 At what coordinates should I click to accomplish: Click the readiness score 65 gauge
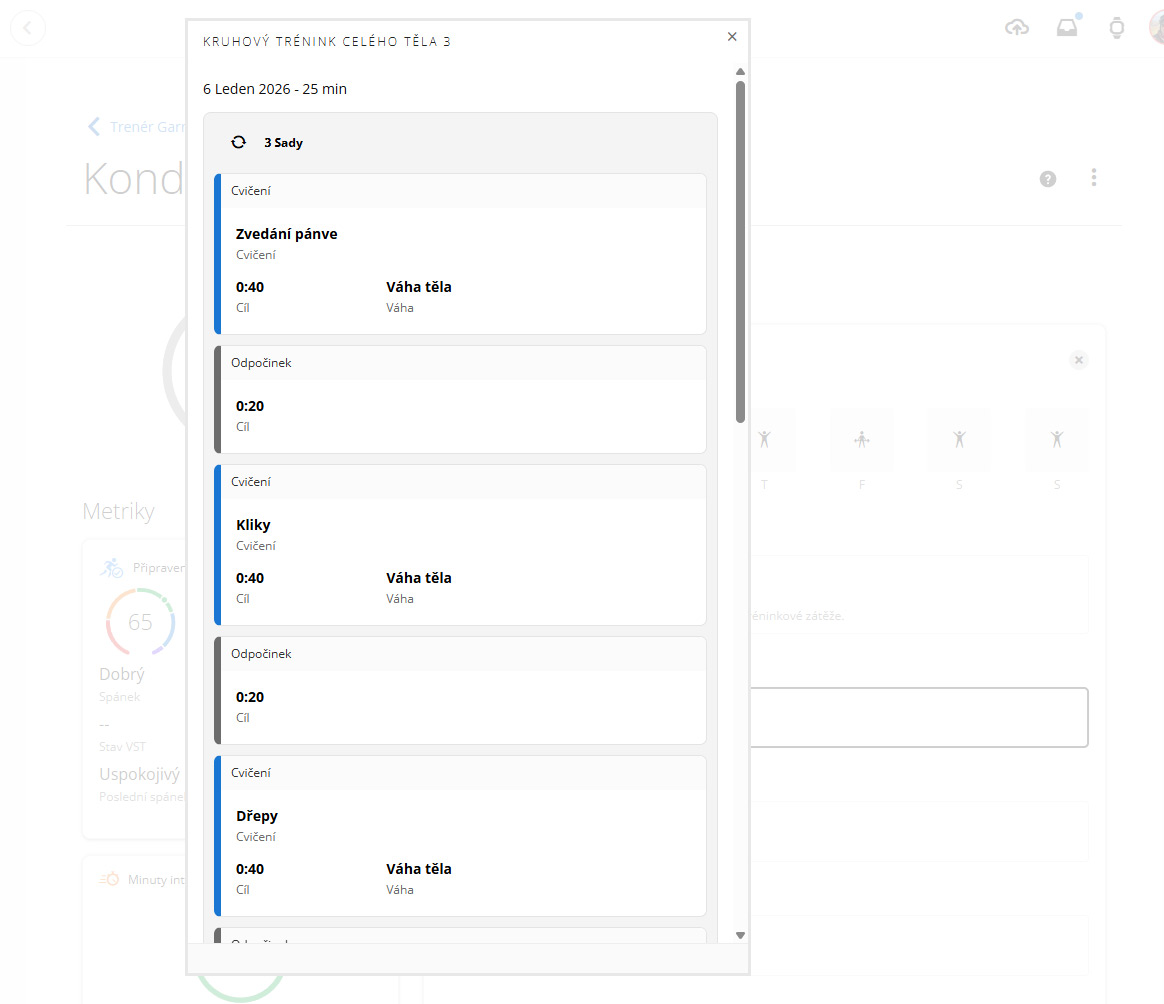click(x=140, y=622)
